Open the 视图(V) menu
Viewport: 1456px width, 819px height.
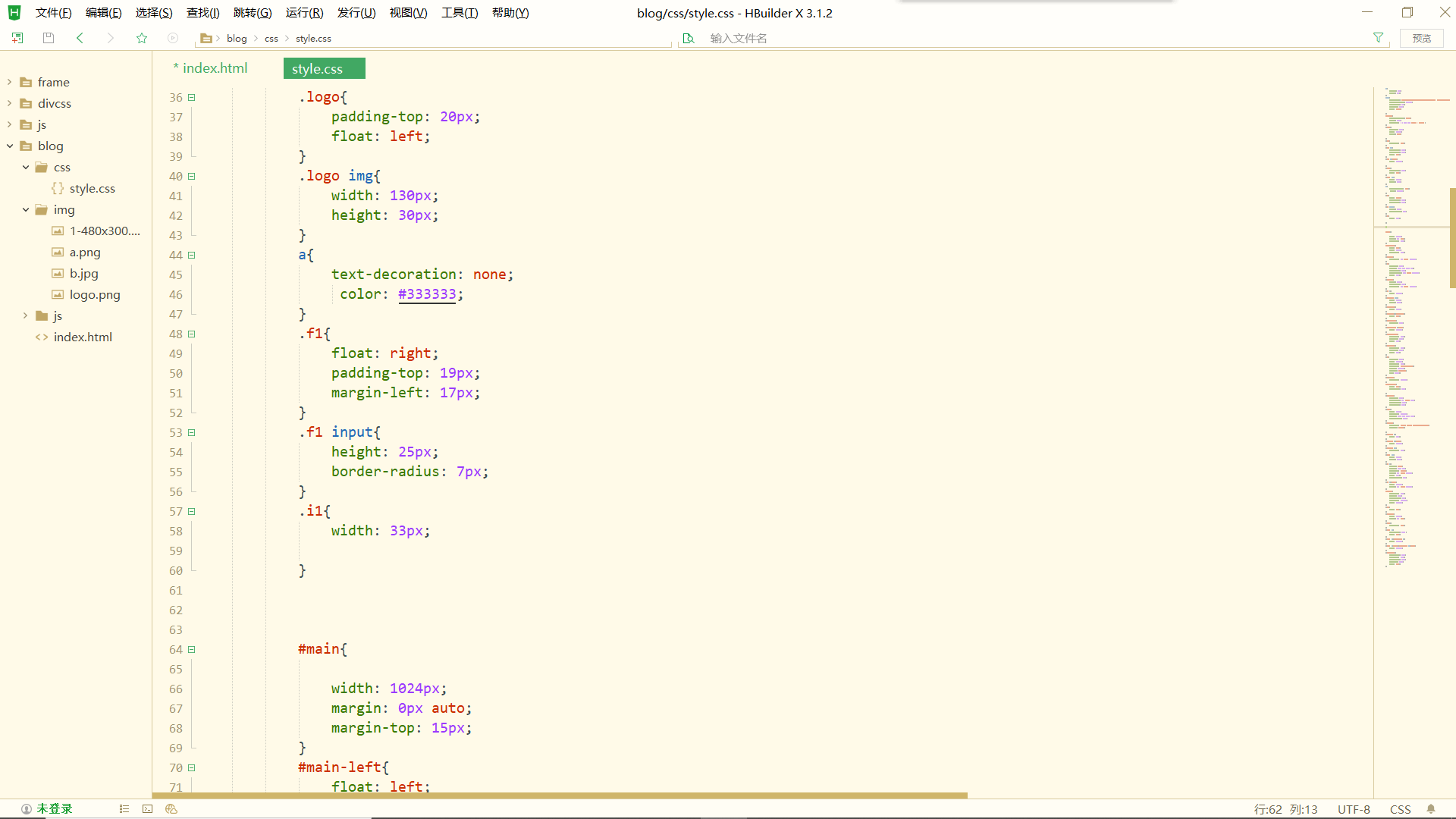pos(408,13)
